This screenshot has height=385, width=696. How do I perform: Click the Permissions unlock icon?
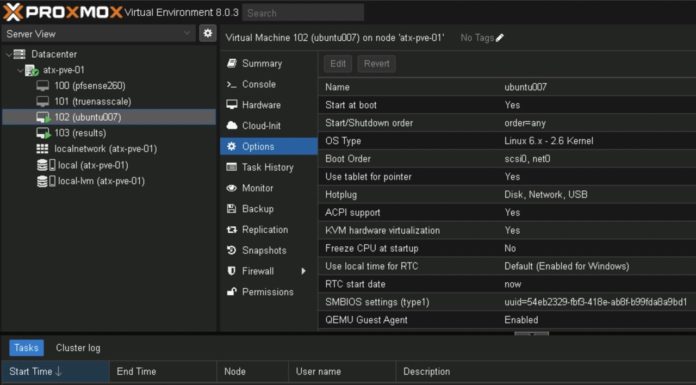[x=231, y=292]
